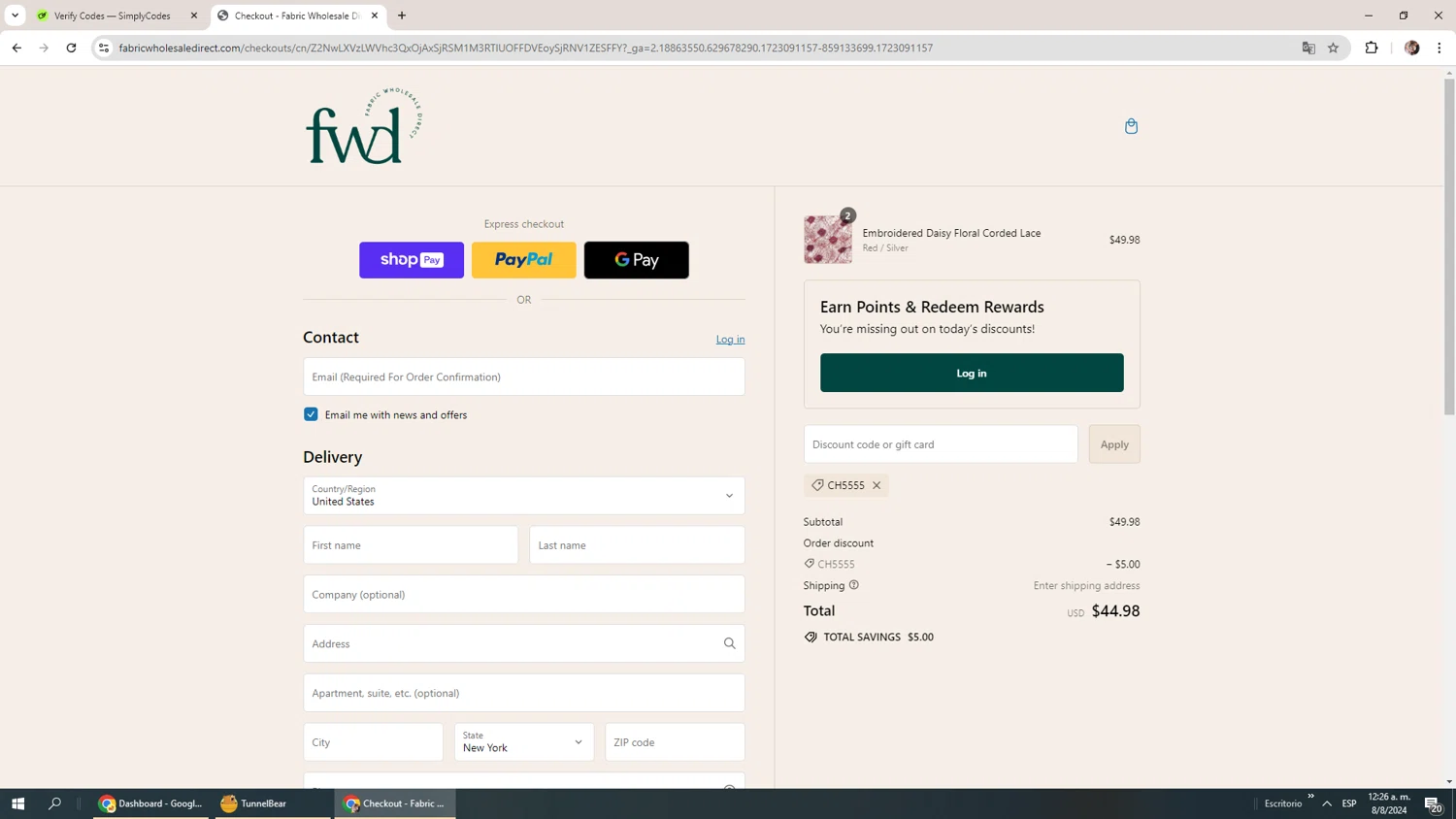1456x819 pixels.
Task: Close the Checkout Fabric Wholesale tab
Action: [375, 16]
